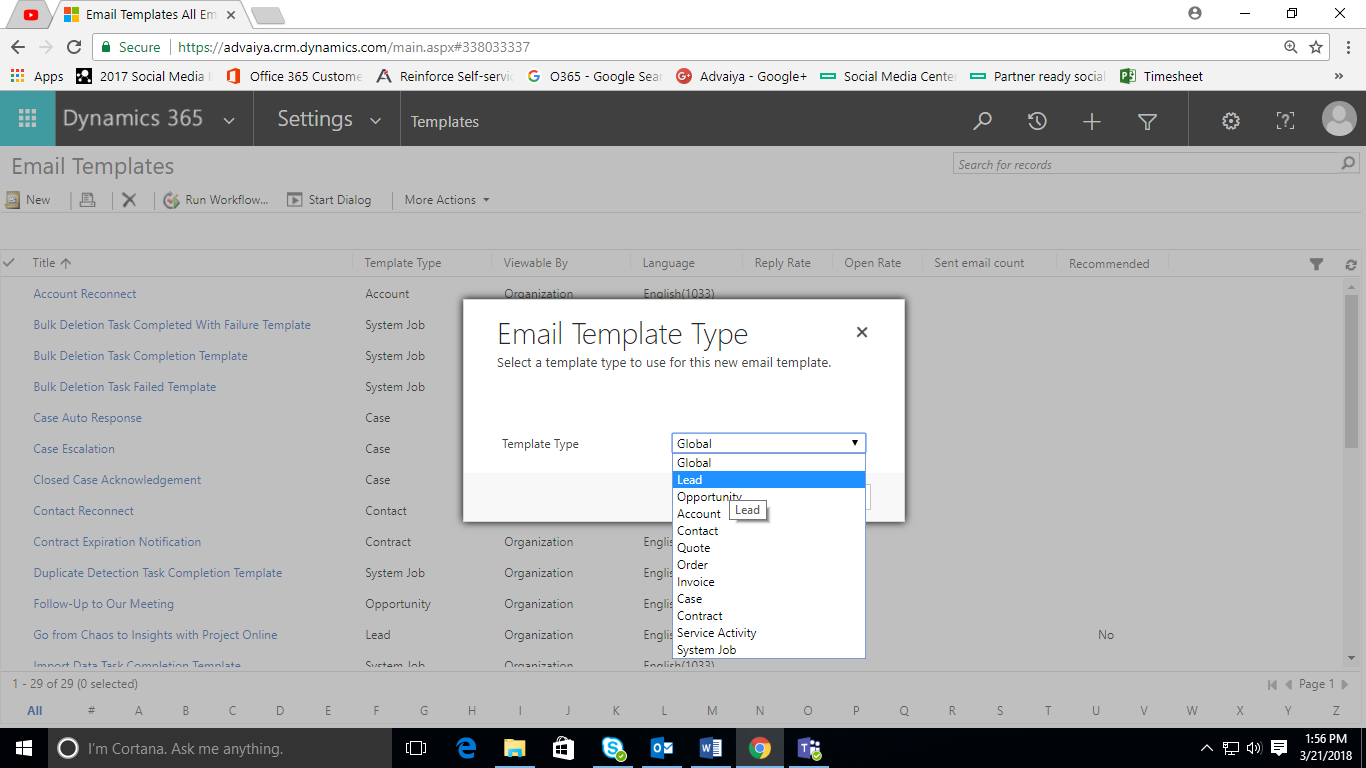Image resolution: width=1366 pixels, height=768 pixels.
Task: Open Case Escalation template link
Action: point(74,449)
